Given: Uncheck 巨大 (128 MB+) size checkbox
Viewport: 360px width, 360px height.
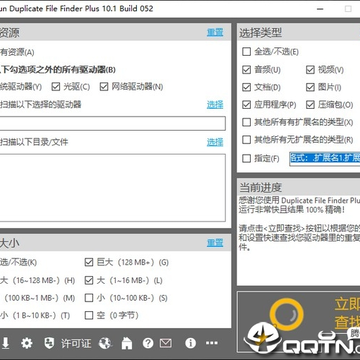Looking at the screenshot, I should (89, 263).
